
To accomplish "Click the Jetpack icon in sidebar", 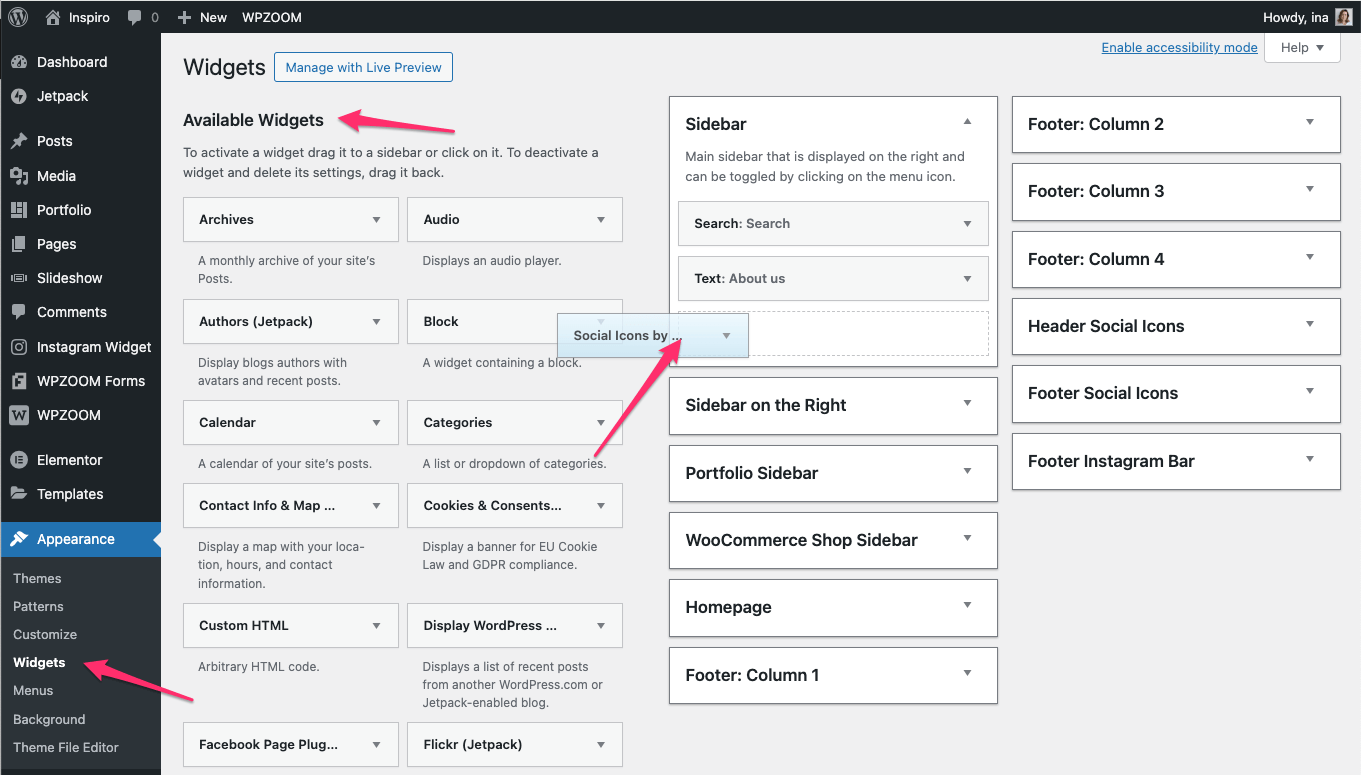I will click(x=19, y=96).
